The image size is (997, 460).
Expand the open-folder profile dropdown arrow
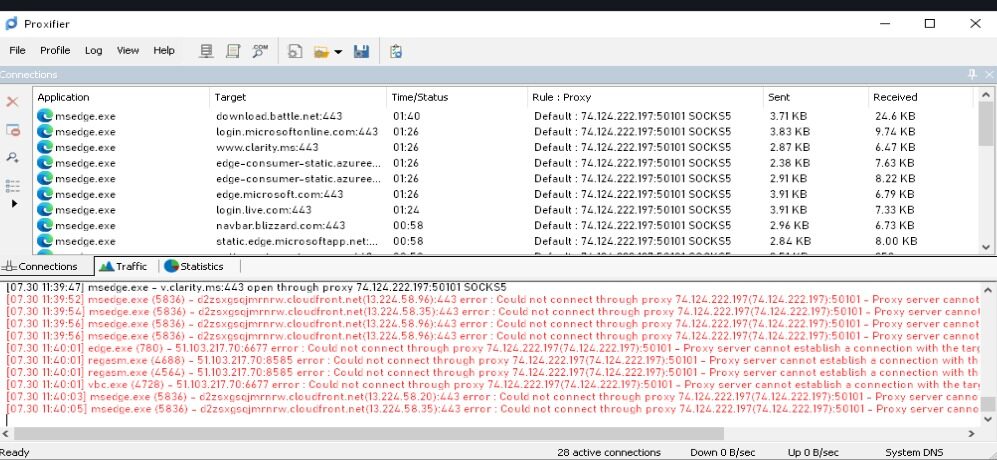coord(338,52)
